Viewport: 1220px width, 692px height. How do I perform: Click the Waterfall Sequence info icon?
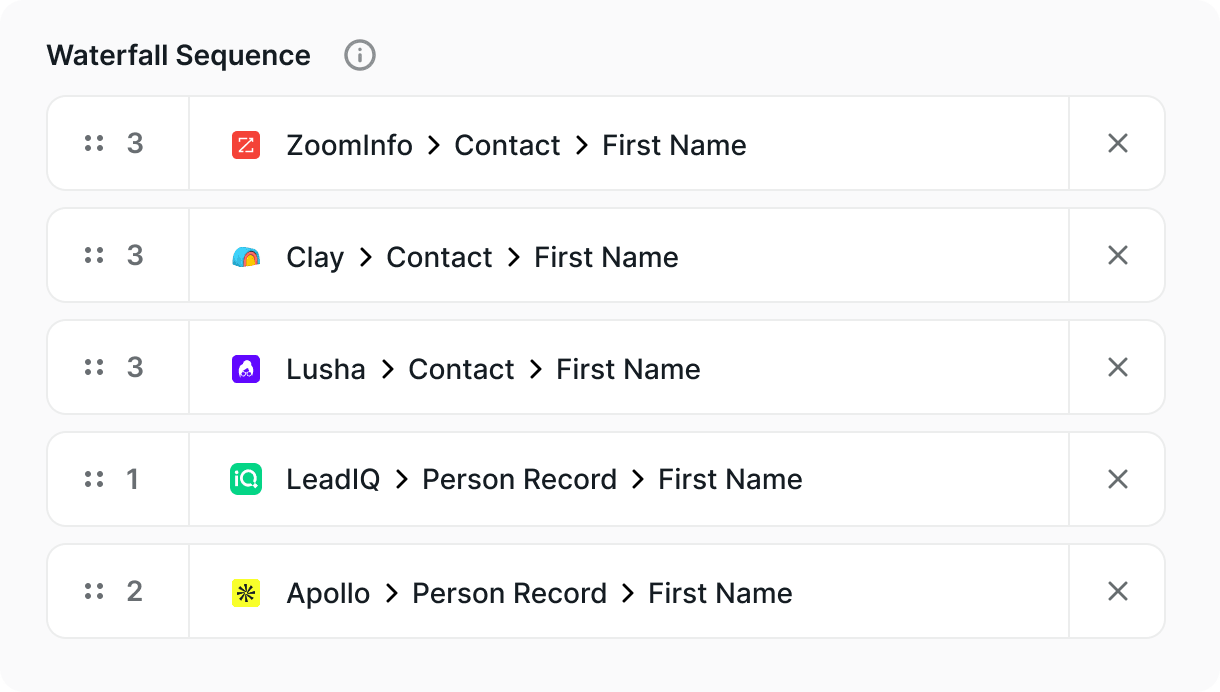[360, 55]
